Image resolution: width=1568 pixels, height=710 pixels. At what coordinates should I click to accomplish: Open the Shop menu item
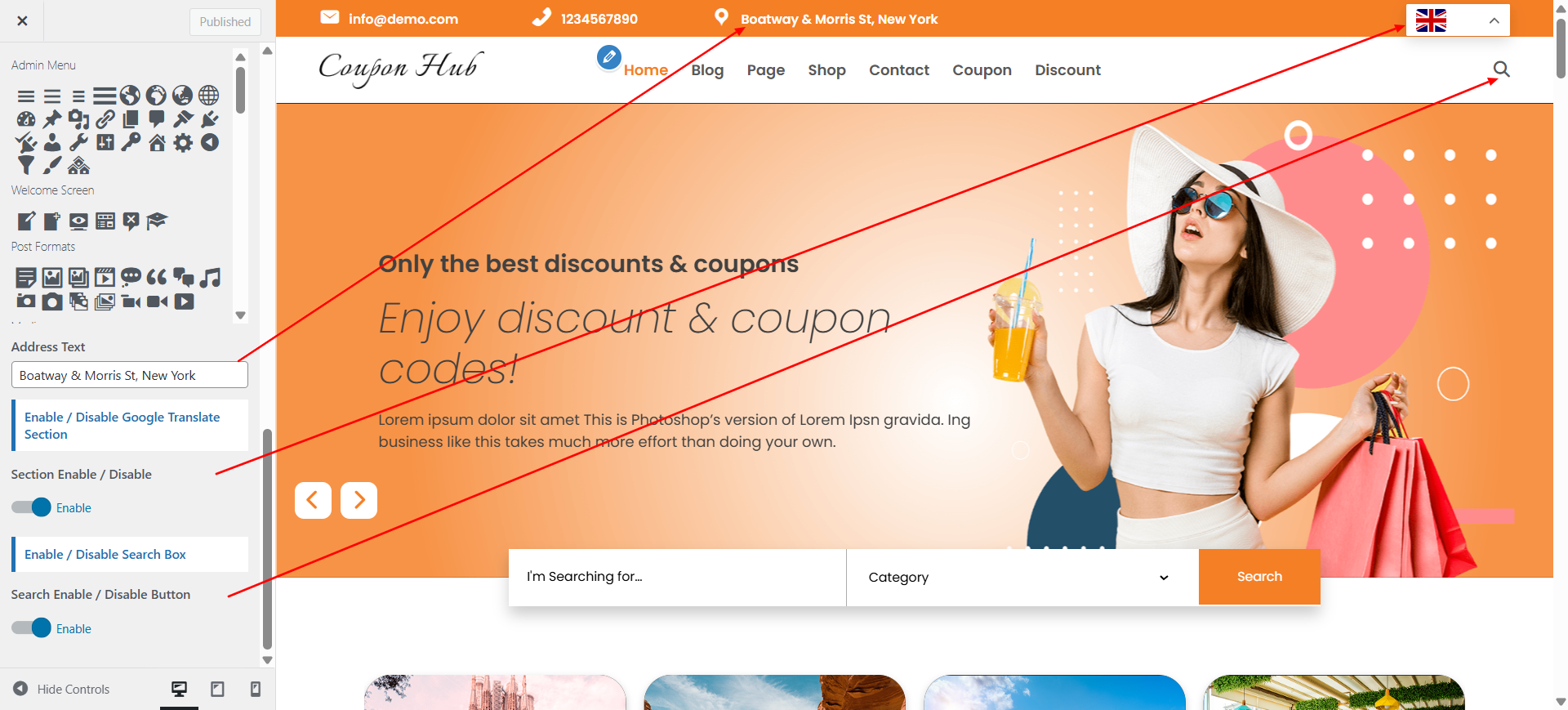point(826,70)
